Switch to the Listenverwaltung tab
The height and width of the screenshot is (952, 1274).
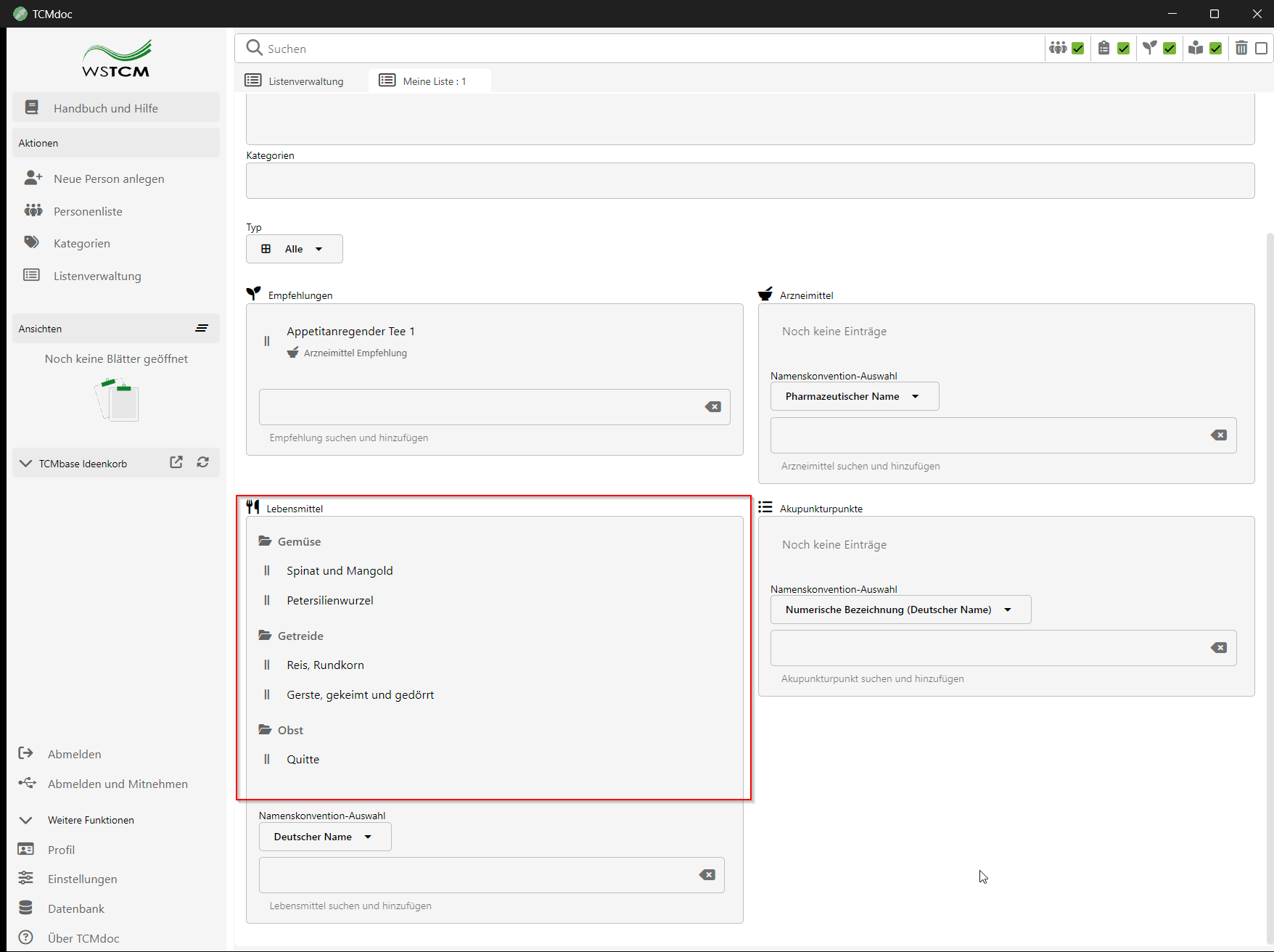pyautogui.click(x=295, y=81)
